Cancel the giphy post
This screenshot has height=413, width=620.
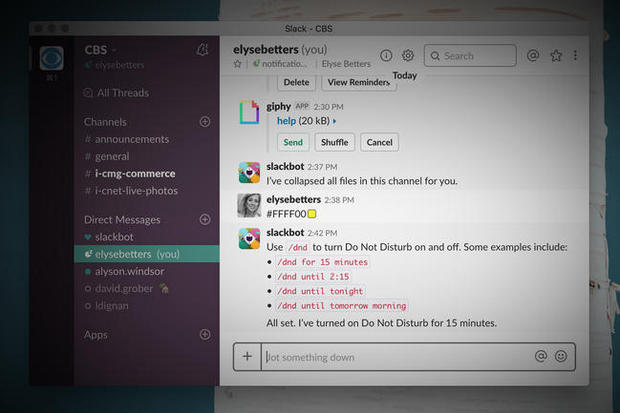point(380,142)
